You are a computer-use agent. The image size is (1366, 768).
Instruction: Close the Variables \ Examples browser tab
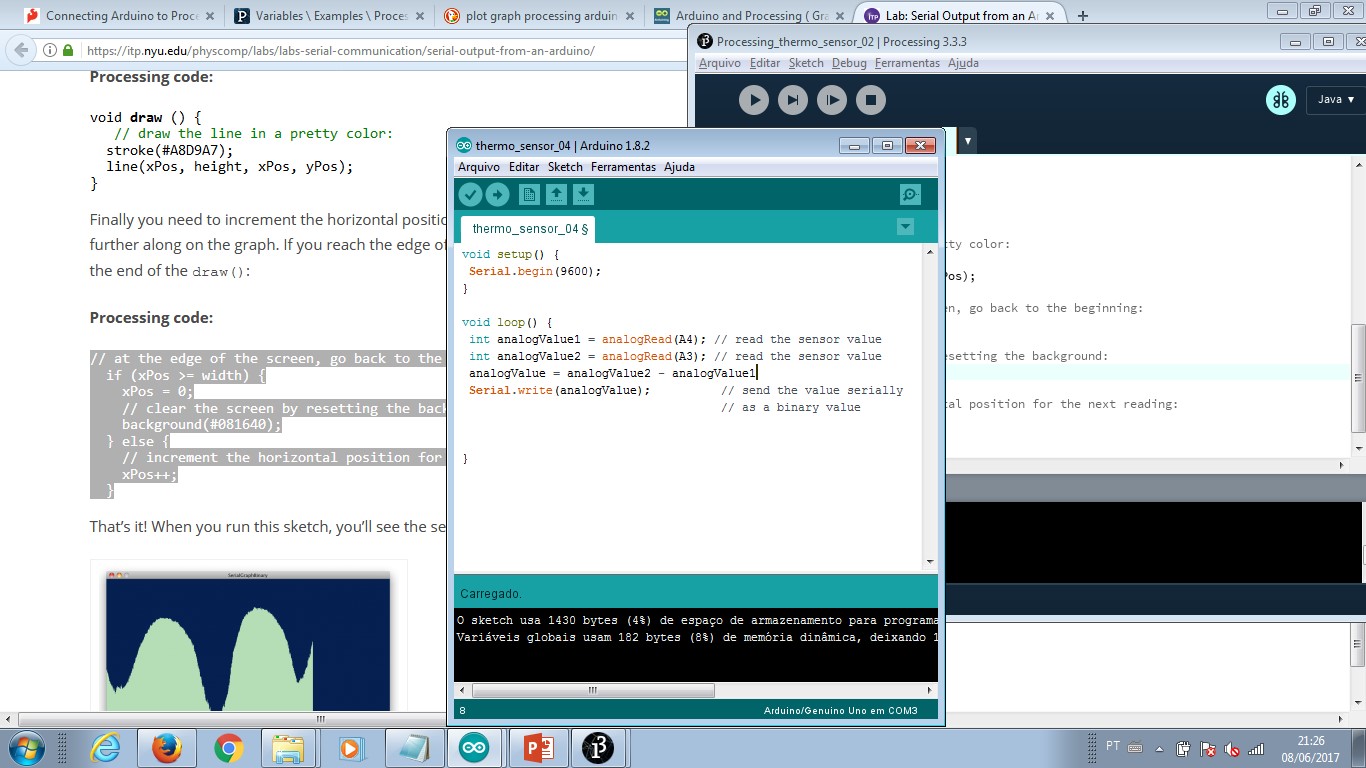[420, 16]
